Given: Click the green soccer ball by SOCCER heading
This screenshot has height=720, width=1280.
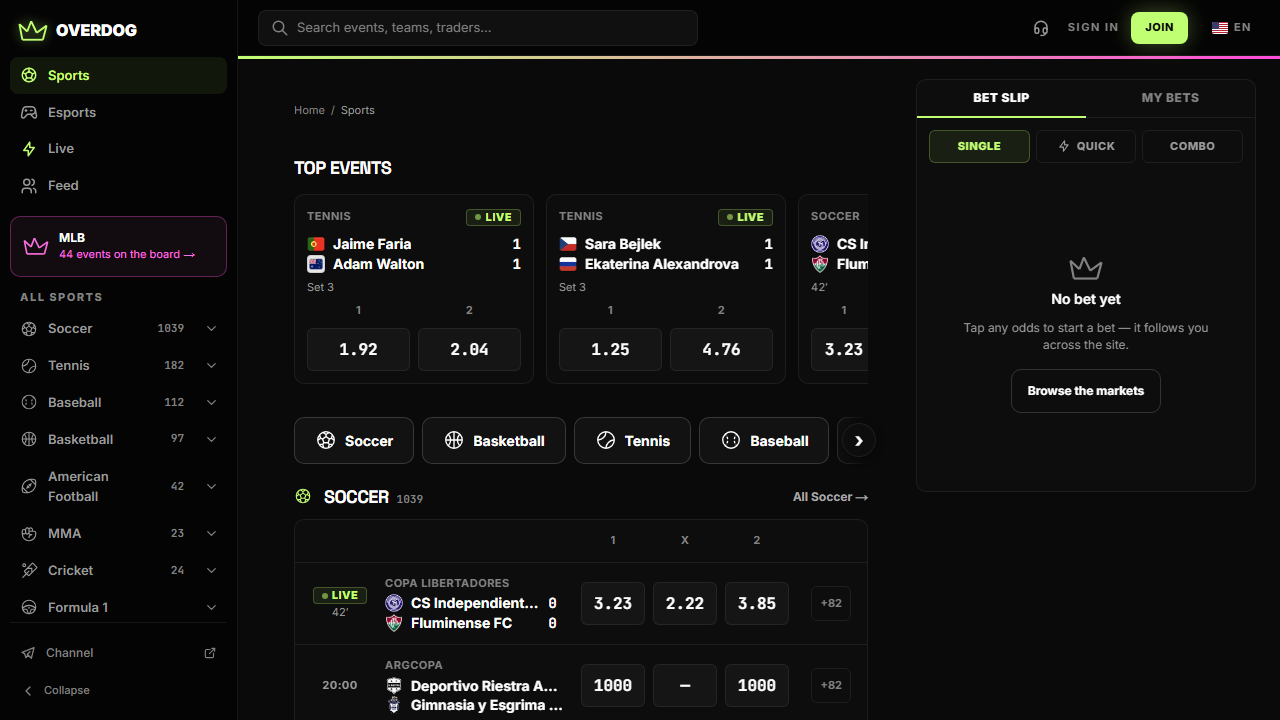Looking at the screenshot, I should (303, 497).
